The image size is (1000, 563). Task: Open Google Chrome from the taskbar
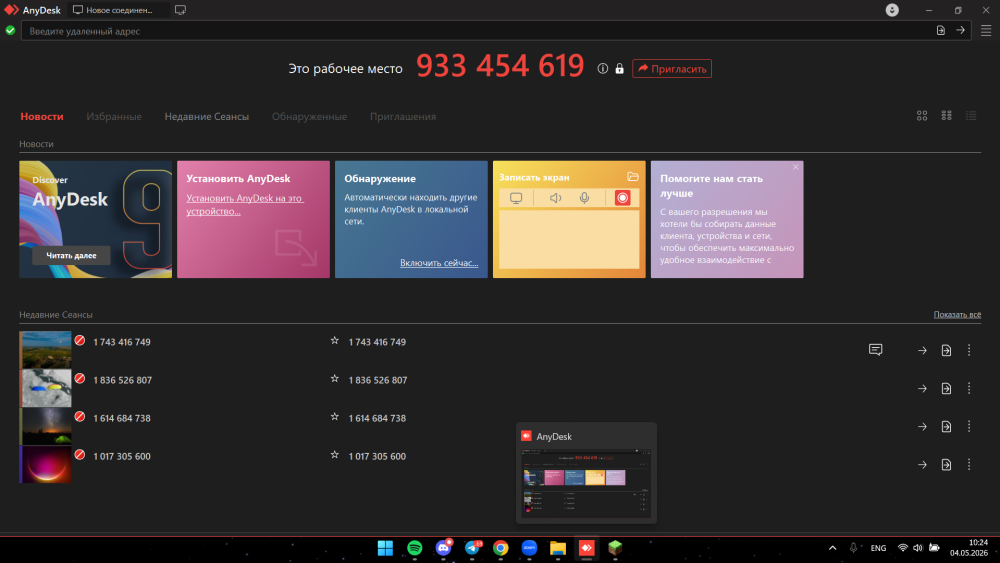click(501, 548)
